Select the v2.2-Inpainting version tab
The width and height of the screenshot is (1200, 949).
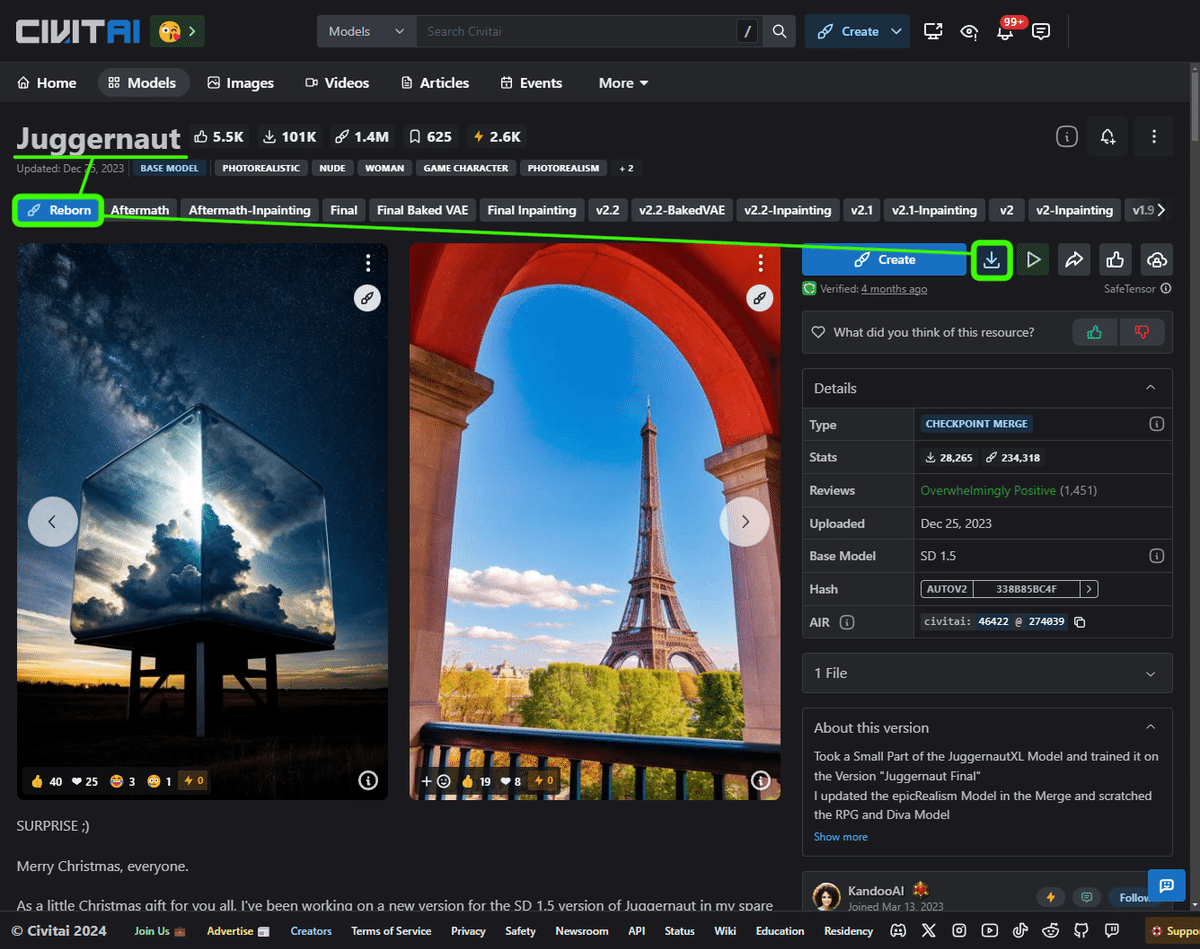[789, 210]
